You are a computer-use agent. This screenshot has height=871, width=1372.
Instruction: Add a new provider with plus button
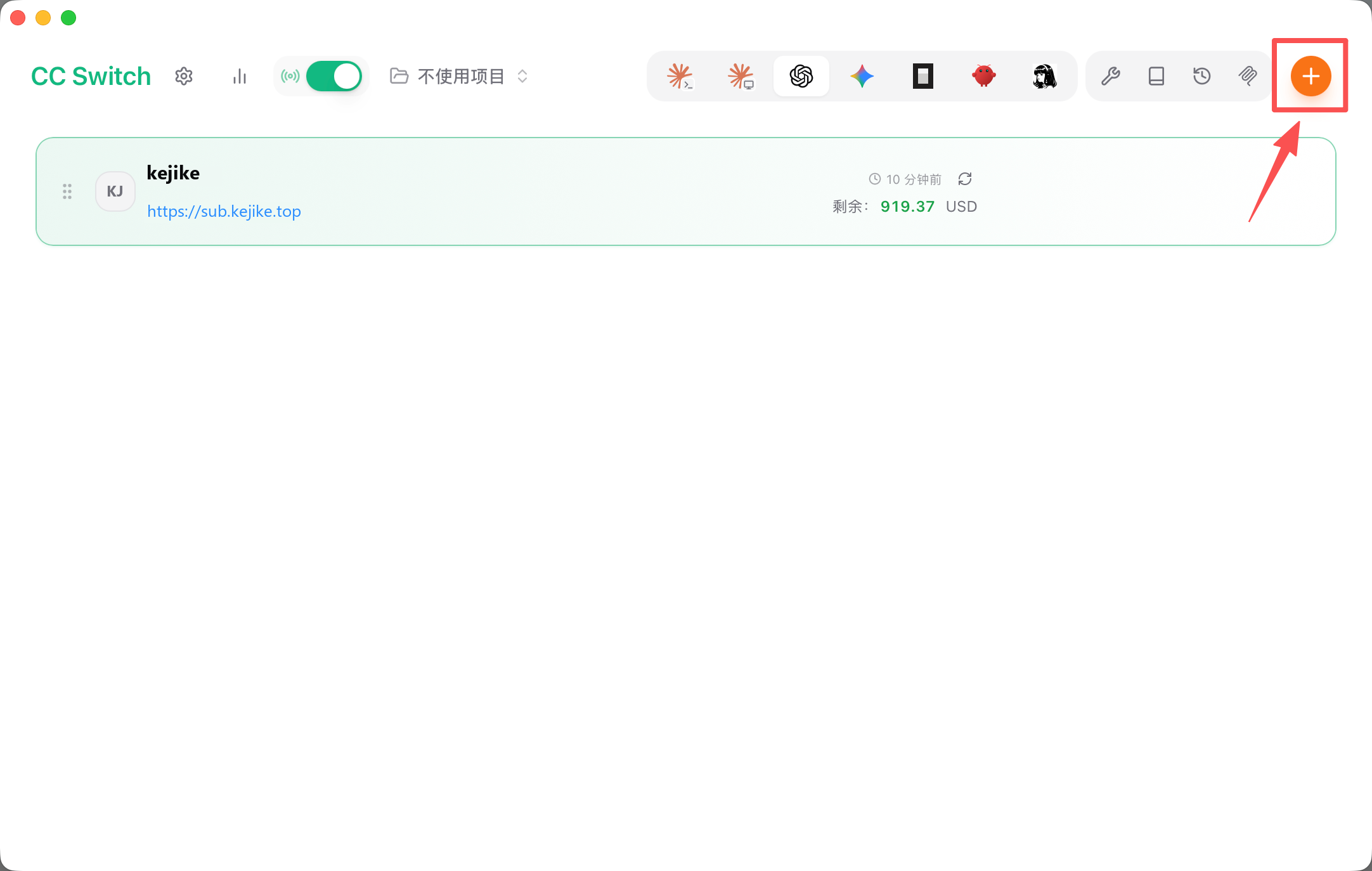click(x=1311, y=76)
